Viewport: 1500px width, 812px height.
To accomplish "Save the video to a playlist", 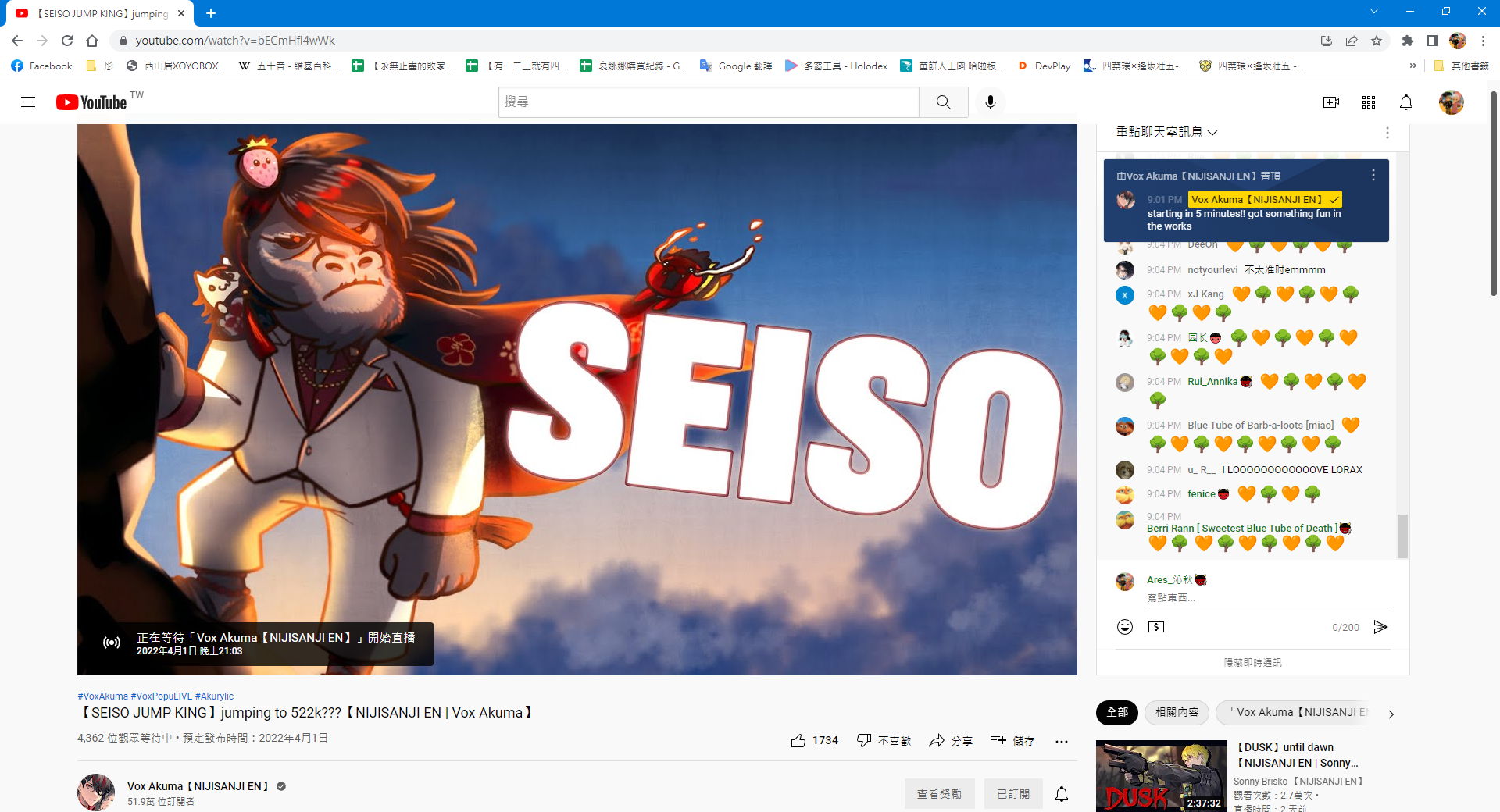I will tap(1012, 741).
